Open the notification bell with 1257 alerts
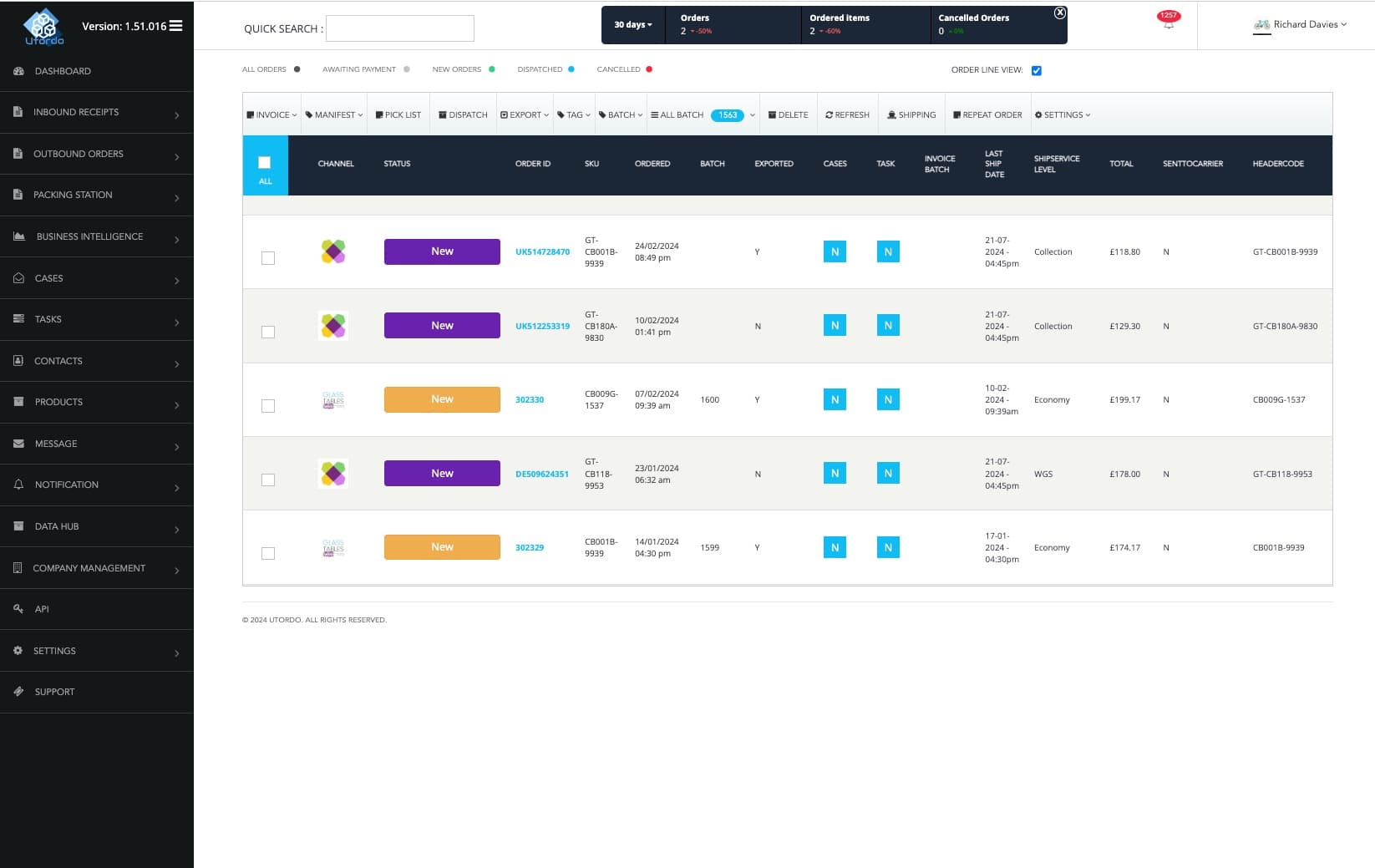Screen dimensions: 1375x868 tap(1167, 22)
